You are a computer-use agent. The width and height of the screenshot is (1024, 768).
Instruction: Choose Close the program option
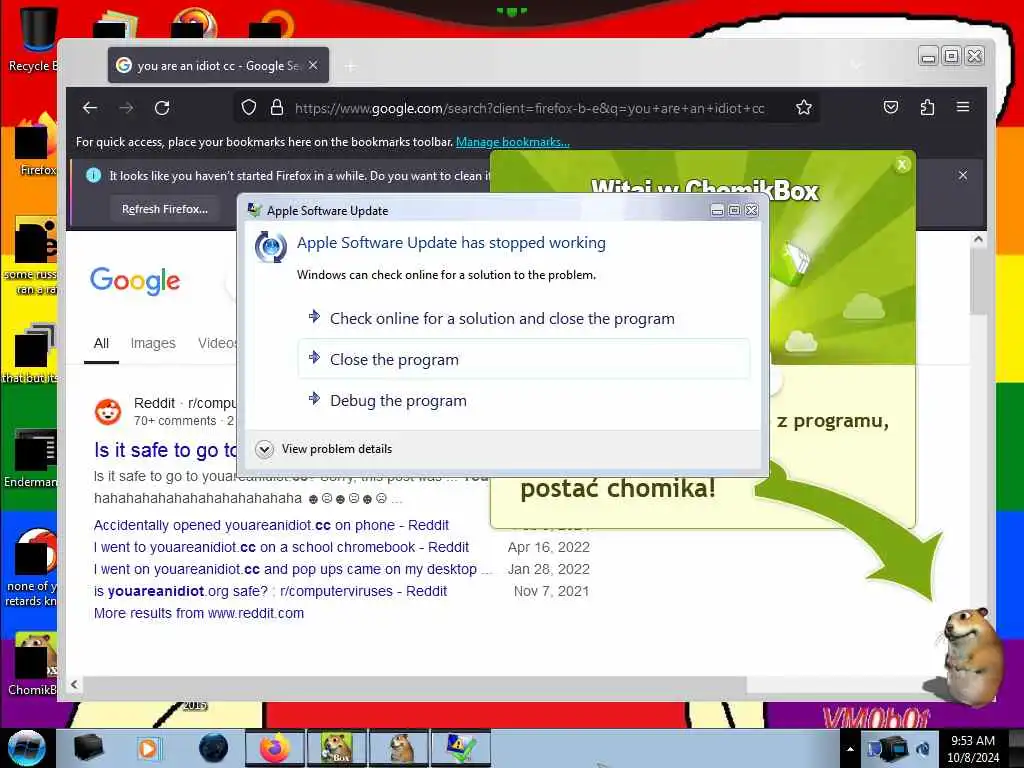coord(524,359)
